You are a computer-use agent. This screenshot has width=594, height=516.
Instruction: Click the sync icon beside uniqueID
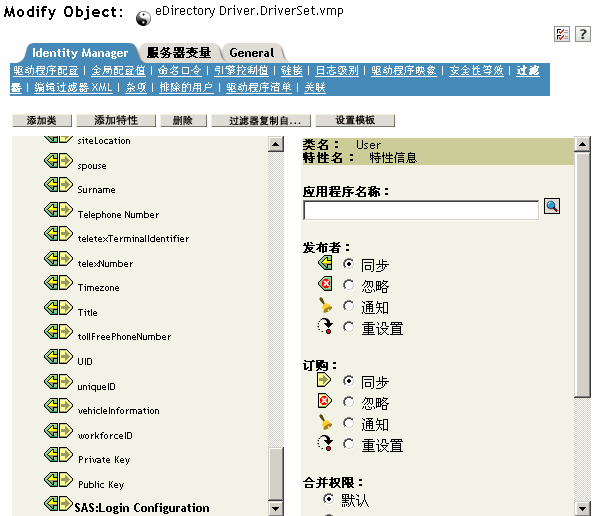58,382
